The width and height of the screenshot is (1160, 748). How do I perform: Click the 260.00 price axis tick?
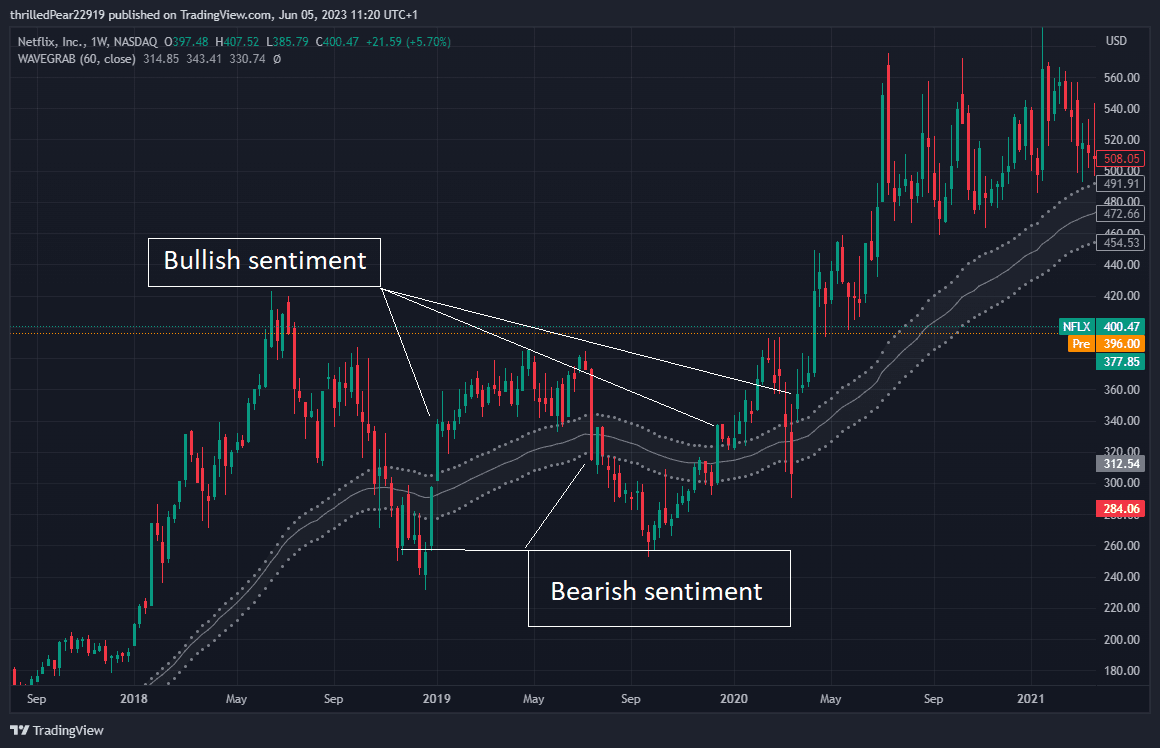(1122, 546)
